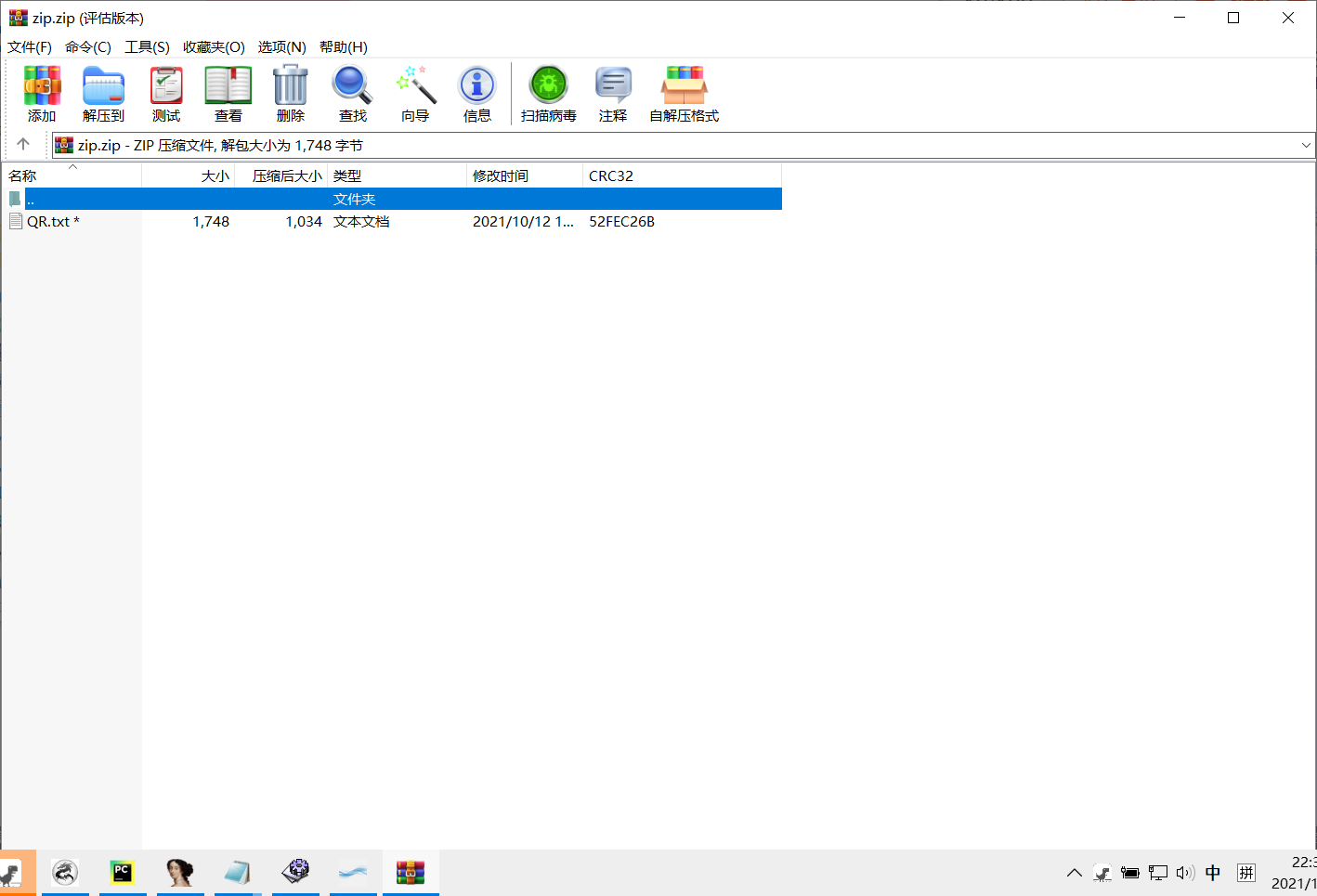Launch the 向导 (Wizard) tool
The width and height of the screenshot is (1317, 896).
click(414, 93)
